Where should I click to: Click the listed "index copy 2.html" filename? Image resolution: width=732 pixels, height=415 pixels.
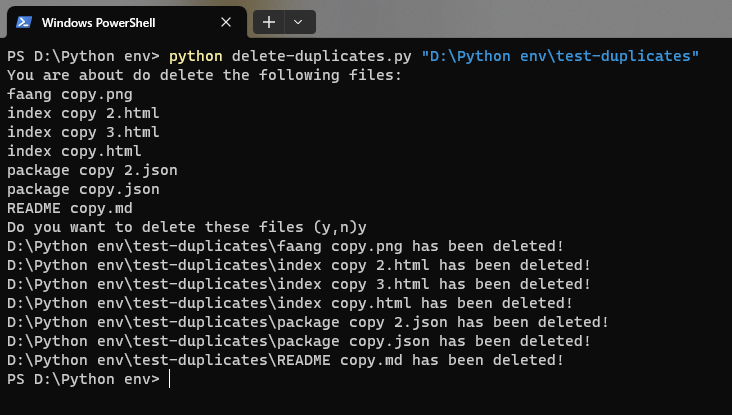[83, 113]
